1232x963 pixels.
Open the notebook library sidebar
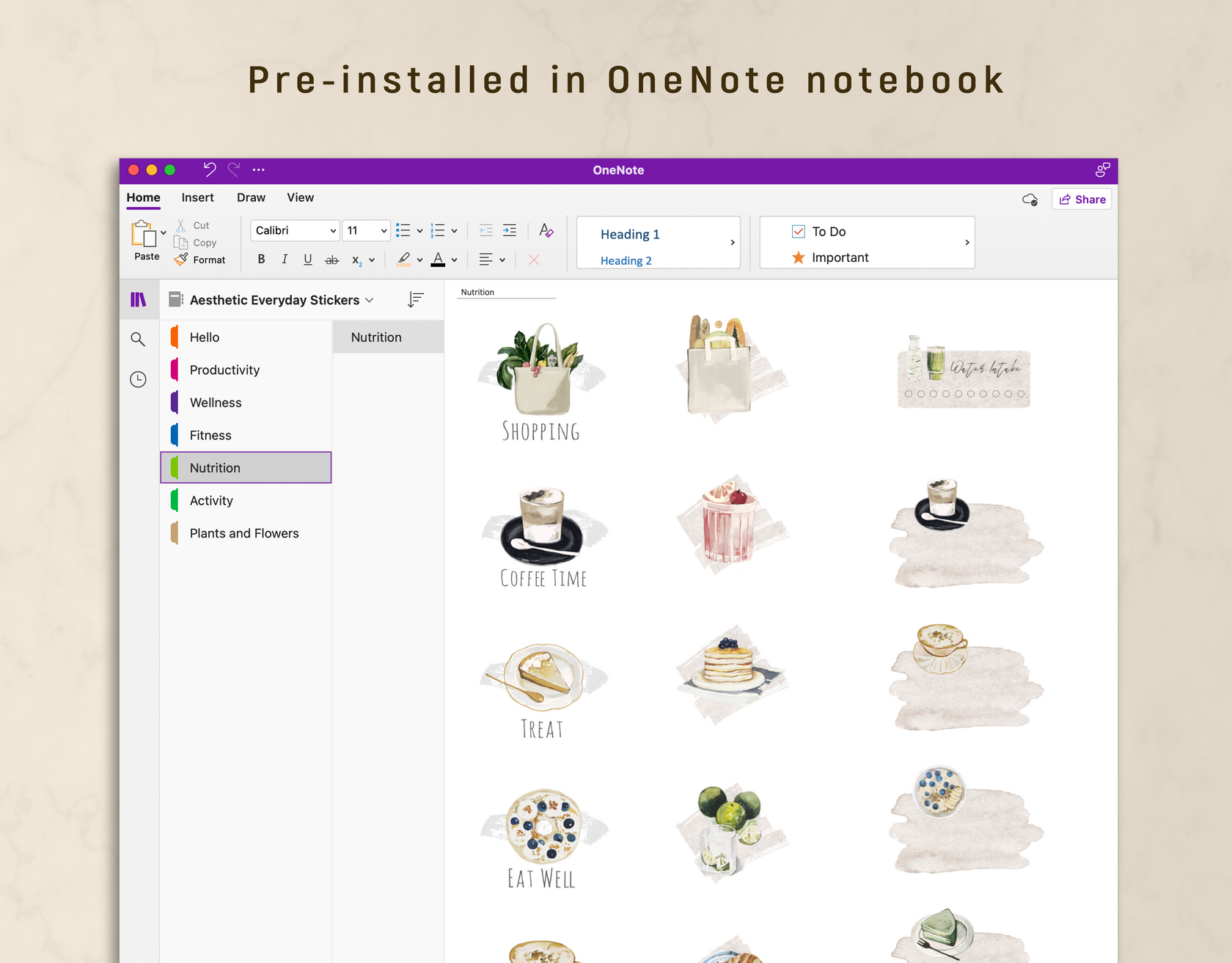(139, 299)
